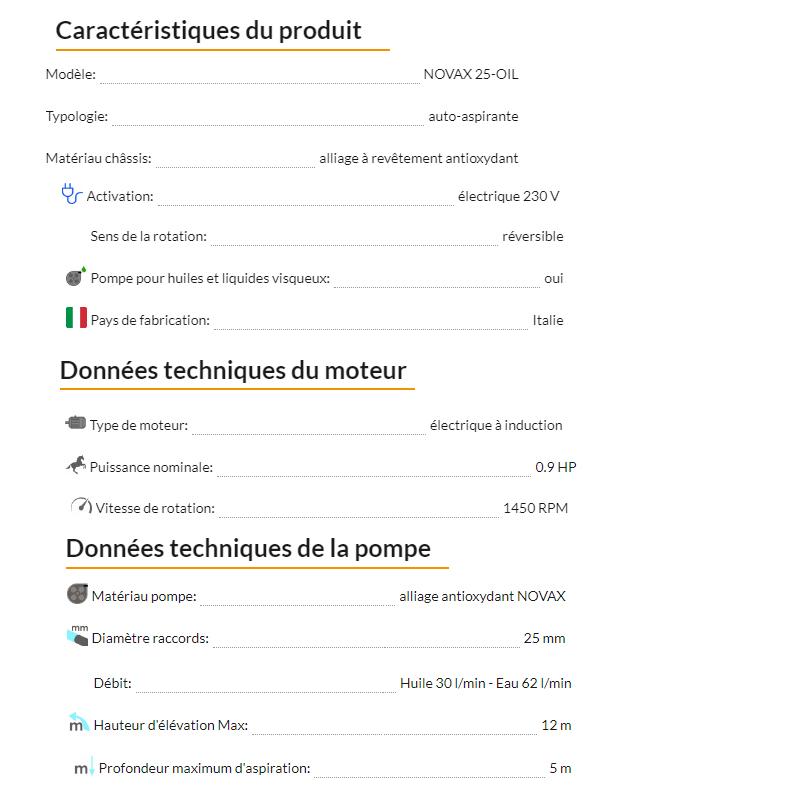The height and width of the screenshot is (800, 800).
Task: Click the oil pump icon next to Pompe pour huiles
Action: (x=76, y=277)
